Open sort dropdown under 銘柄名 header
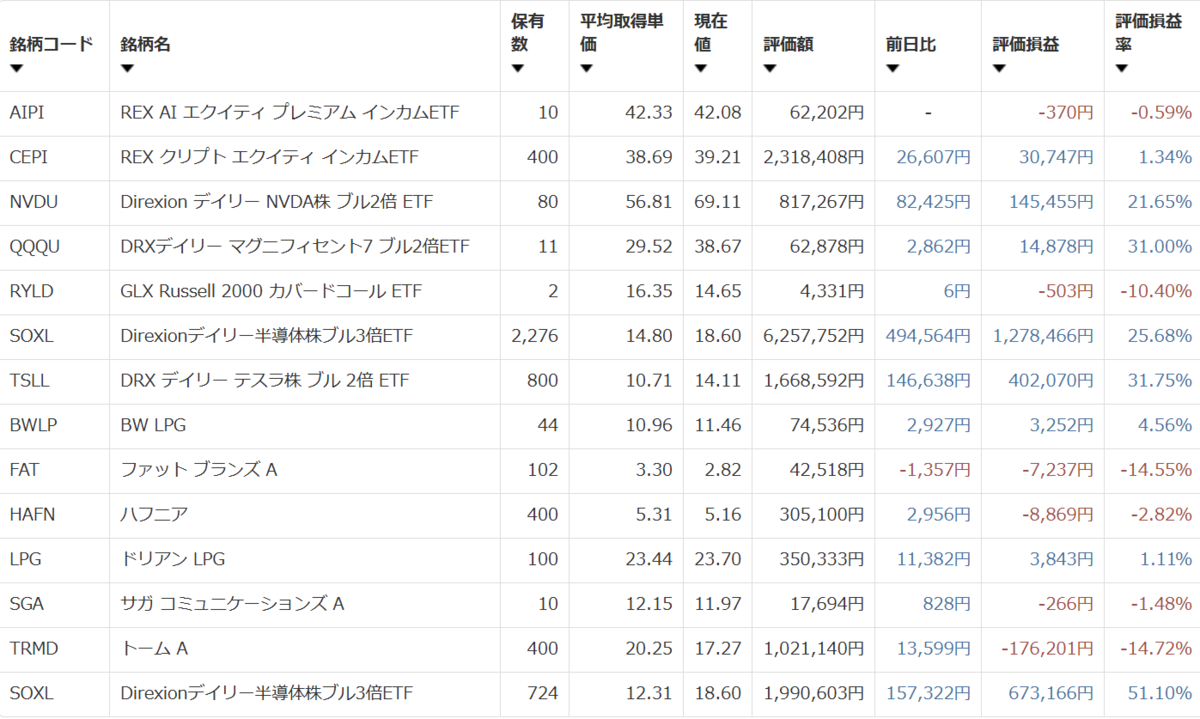 point(126,69)
